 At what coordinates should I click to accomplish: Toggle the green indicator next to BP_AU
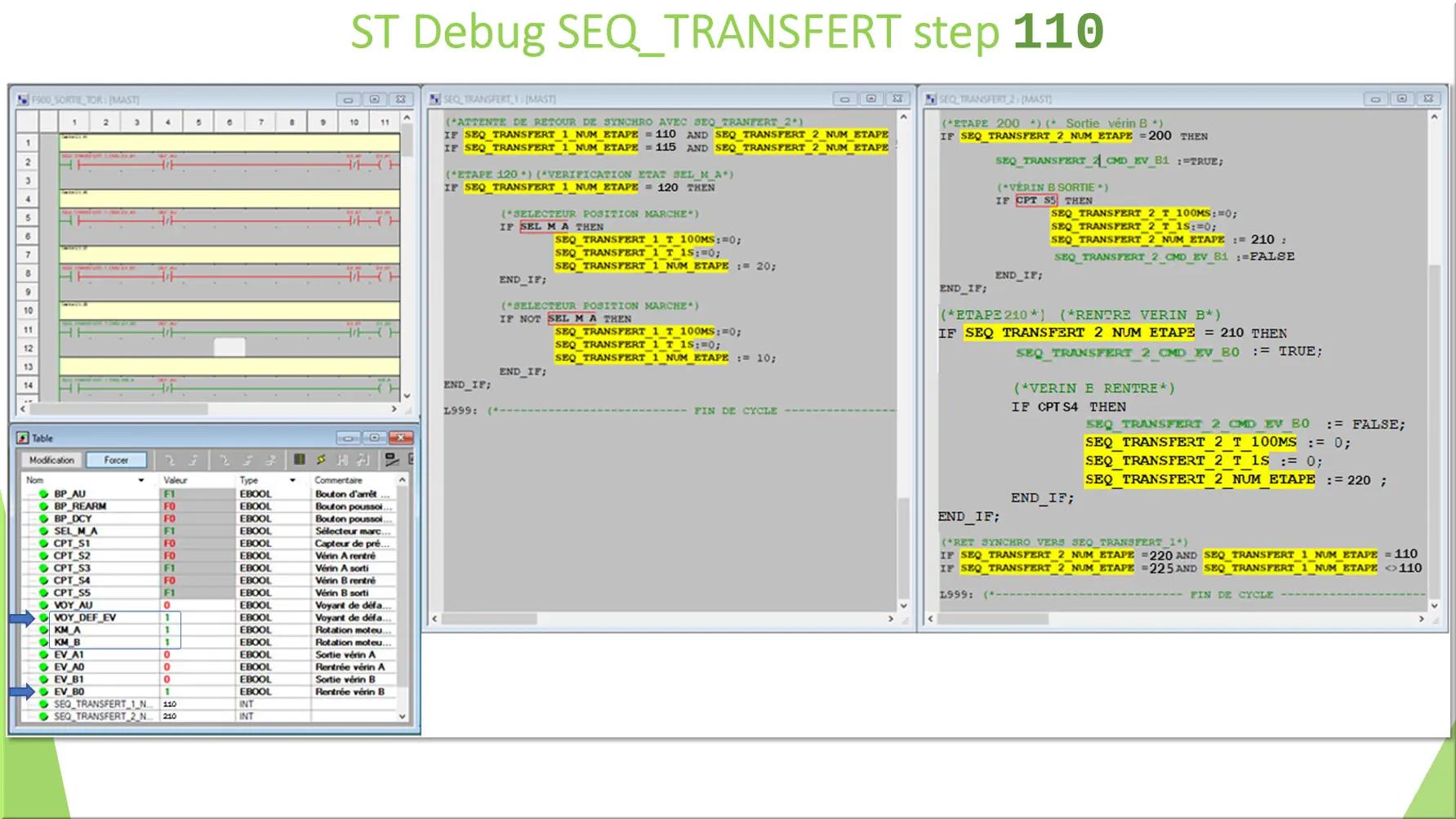(x=45, y=493)
